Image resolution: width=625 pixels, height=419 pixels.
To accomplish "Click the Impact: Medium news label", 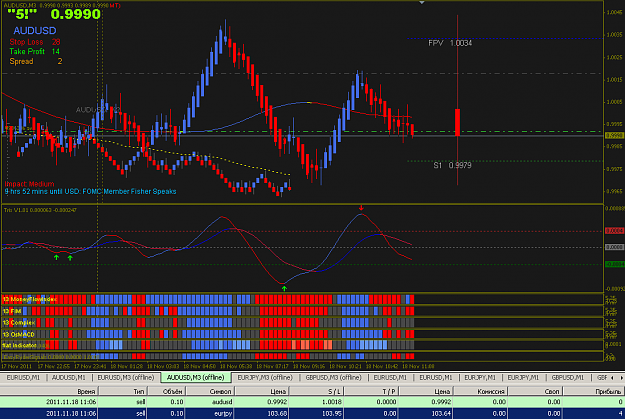I will 29,184.
